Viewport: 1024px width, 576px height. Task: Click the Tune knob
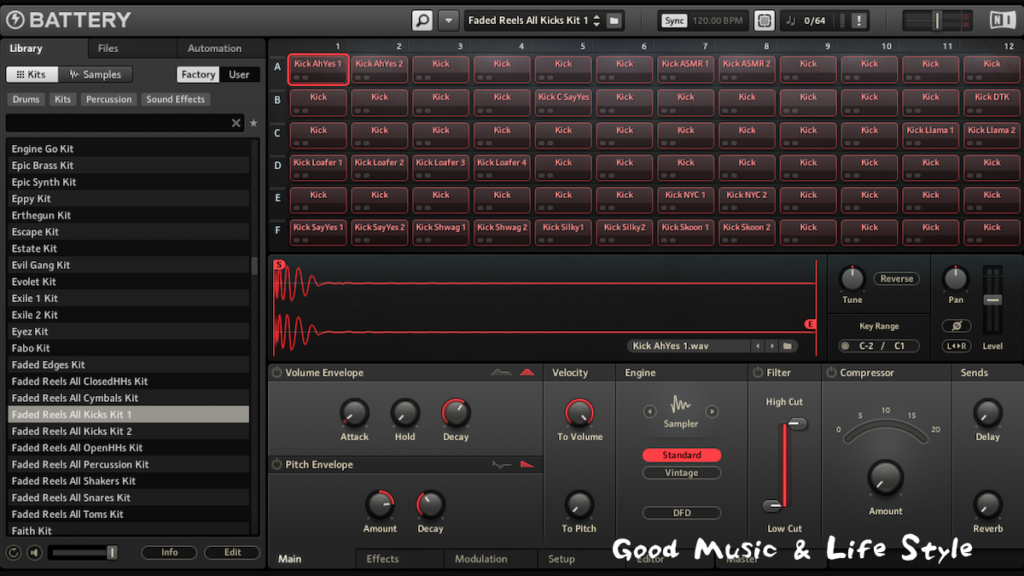coord(852,279)
